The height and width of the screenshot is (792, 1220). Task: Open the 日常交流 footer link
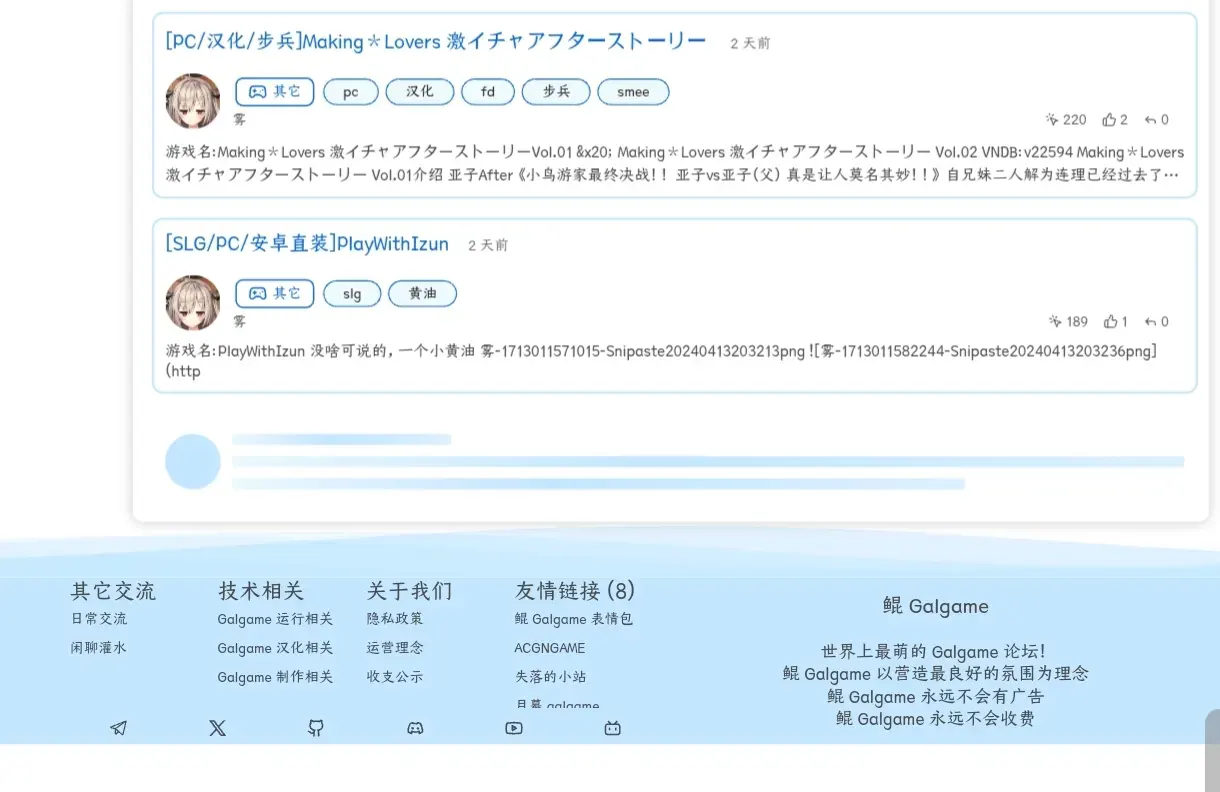tap(99, 619)
